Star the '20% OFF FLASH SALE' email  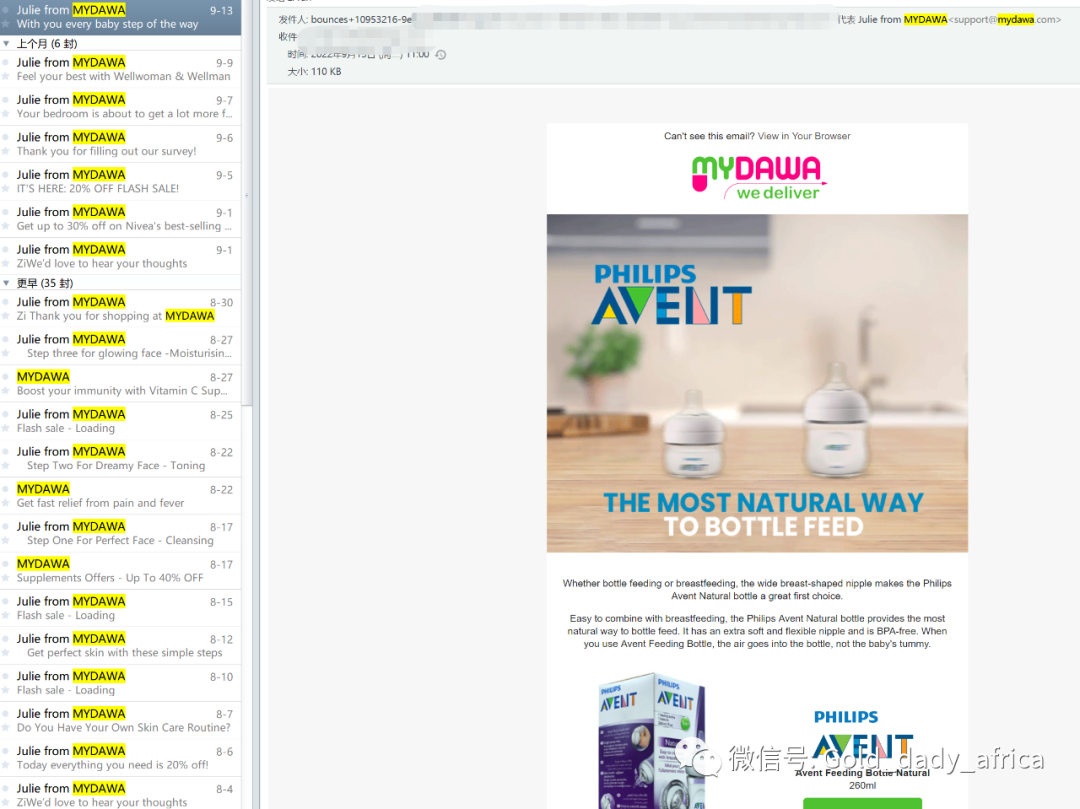(x=6, y=189)
